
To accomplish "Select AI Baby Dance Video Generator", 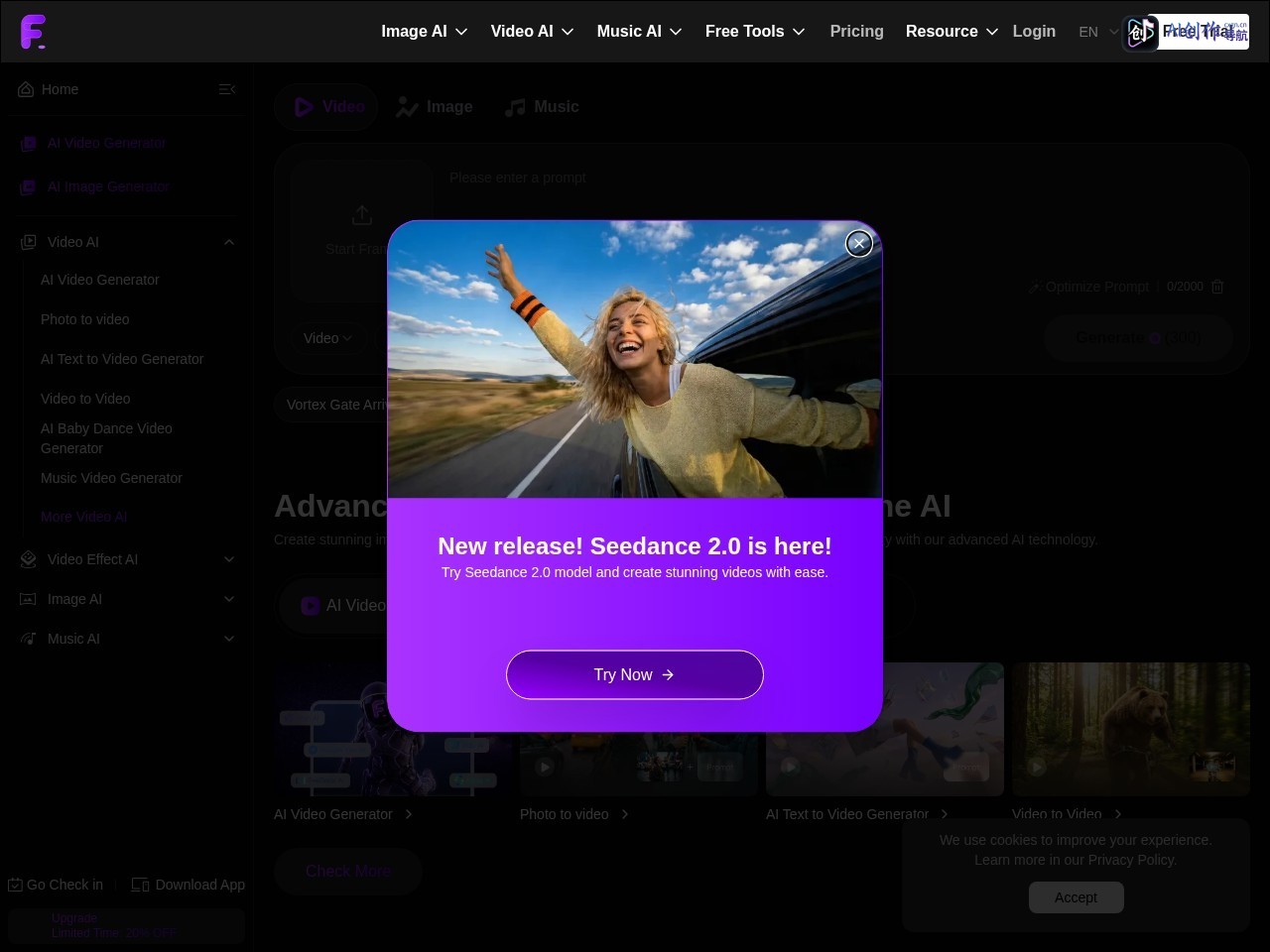I will coord(106,438).
